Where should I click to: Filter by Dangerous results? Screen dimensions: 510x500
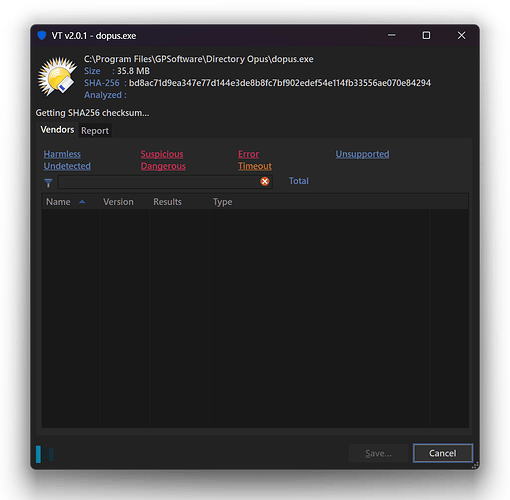(x=163, y=166)
